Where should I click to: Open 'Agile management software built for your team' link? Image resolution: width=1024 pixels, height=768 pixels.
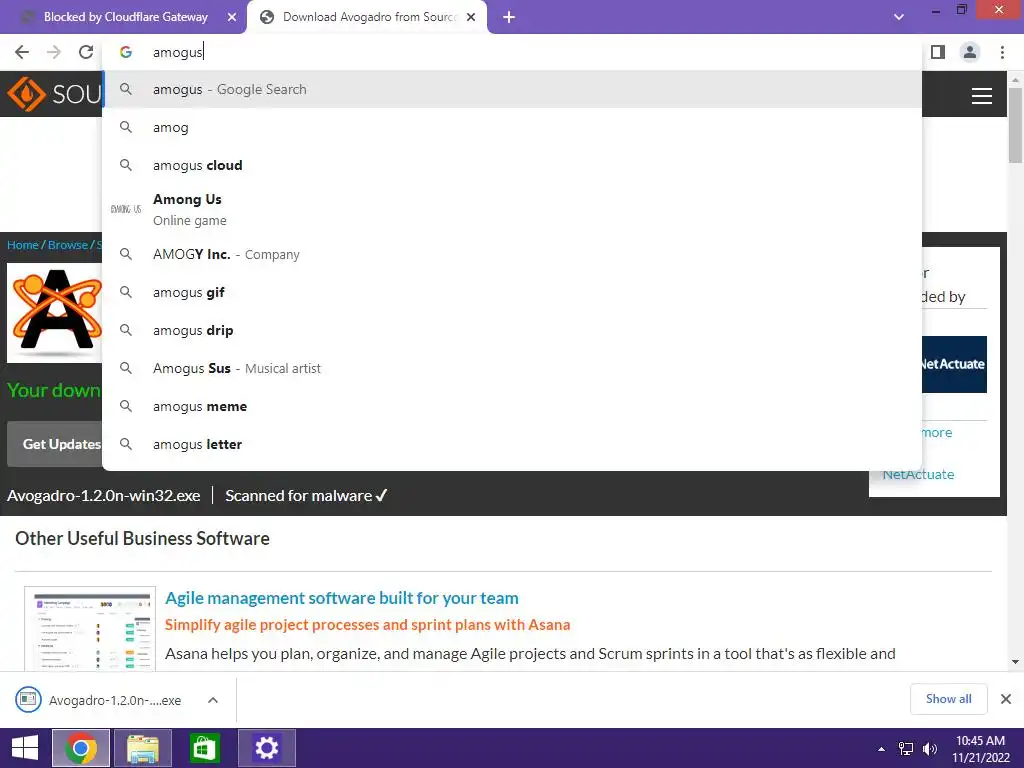click(342, 598)
